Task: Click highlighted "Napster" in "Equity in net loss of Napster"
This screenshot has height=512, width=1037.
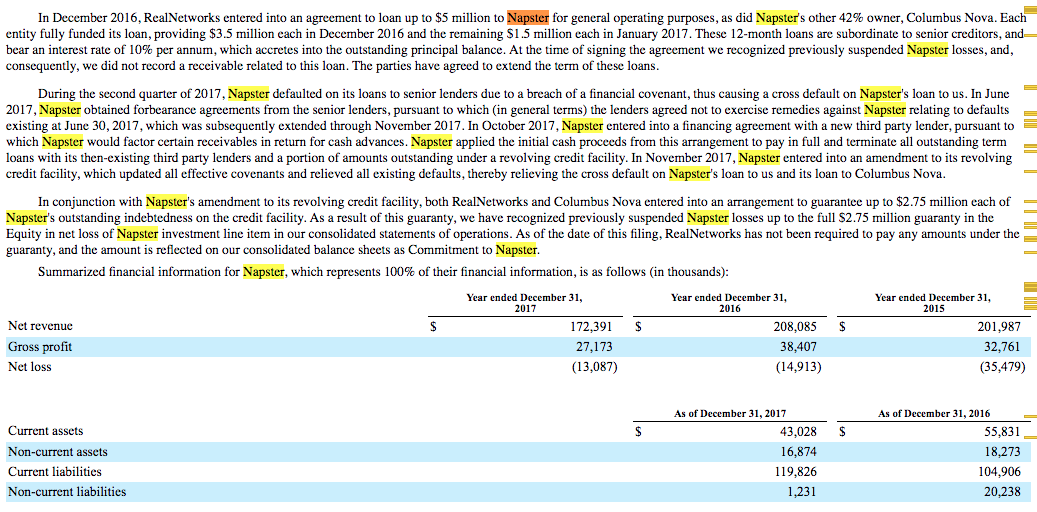Action: click(138, 234)
